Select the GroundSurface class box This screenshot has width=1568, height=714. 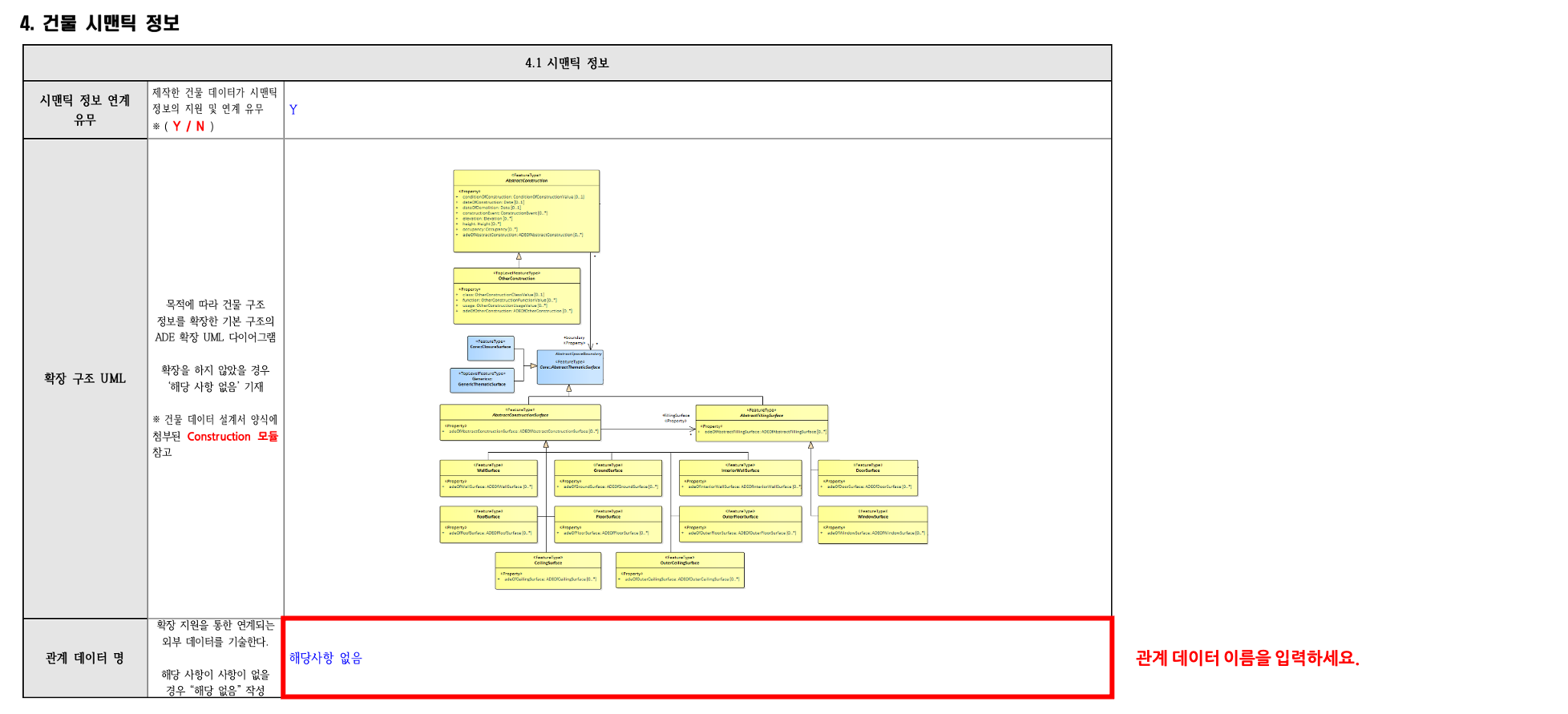click(608, 478)
